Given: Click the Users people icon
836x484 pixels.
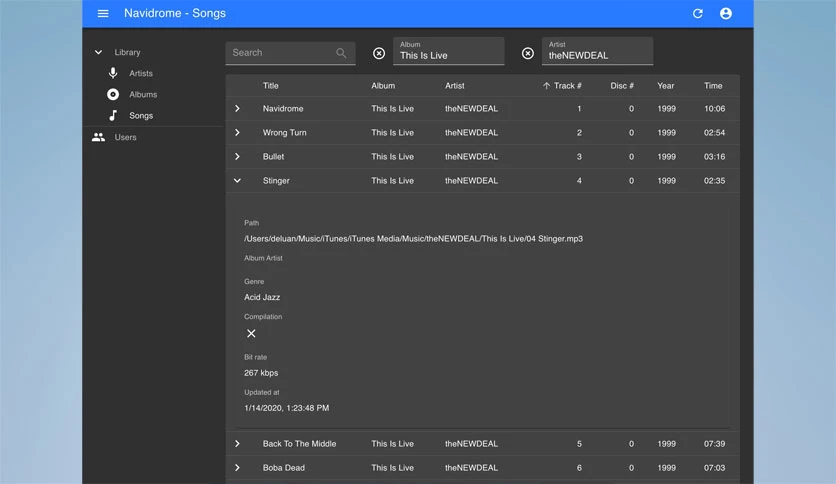Looking at the screenshot, I should click(x=98, y=137).
